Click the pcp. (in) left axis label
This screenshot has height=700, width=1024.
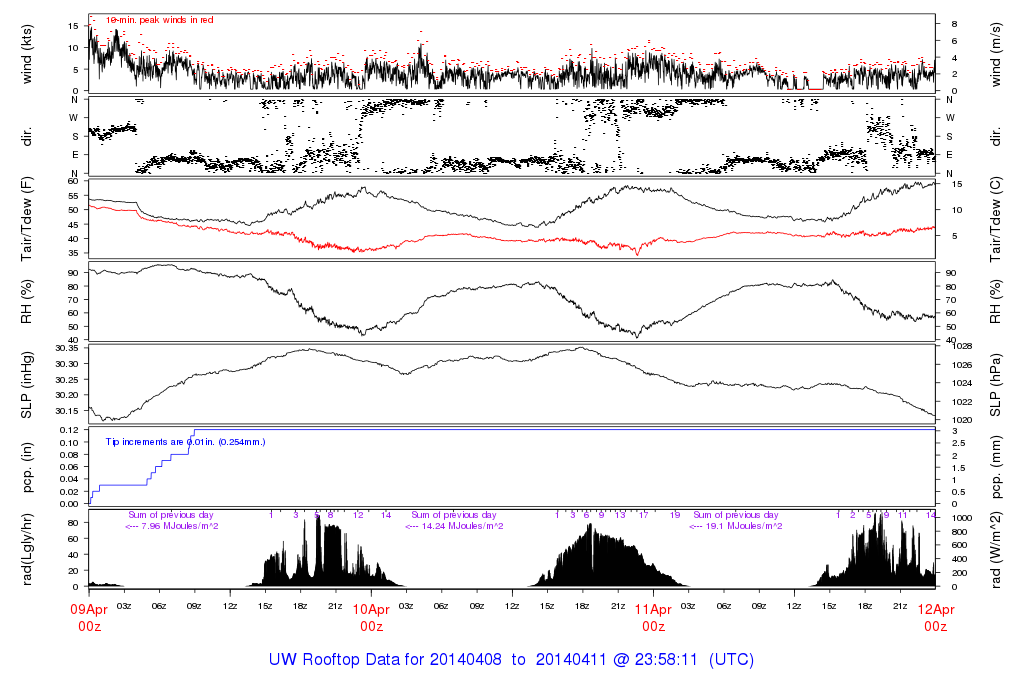coord(27,468)
